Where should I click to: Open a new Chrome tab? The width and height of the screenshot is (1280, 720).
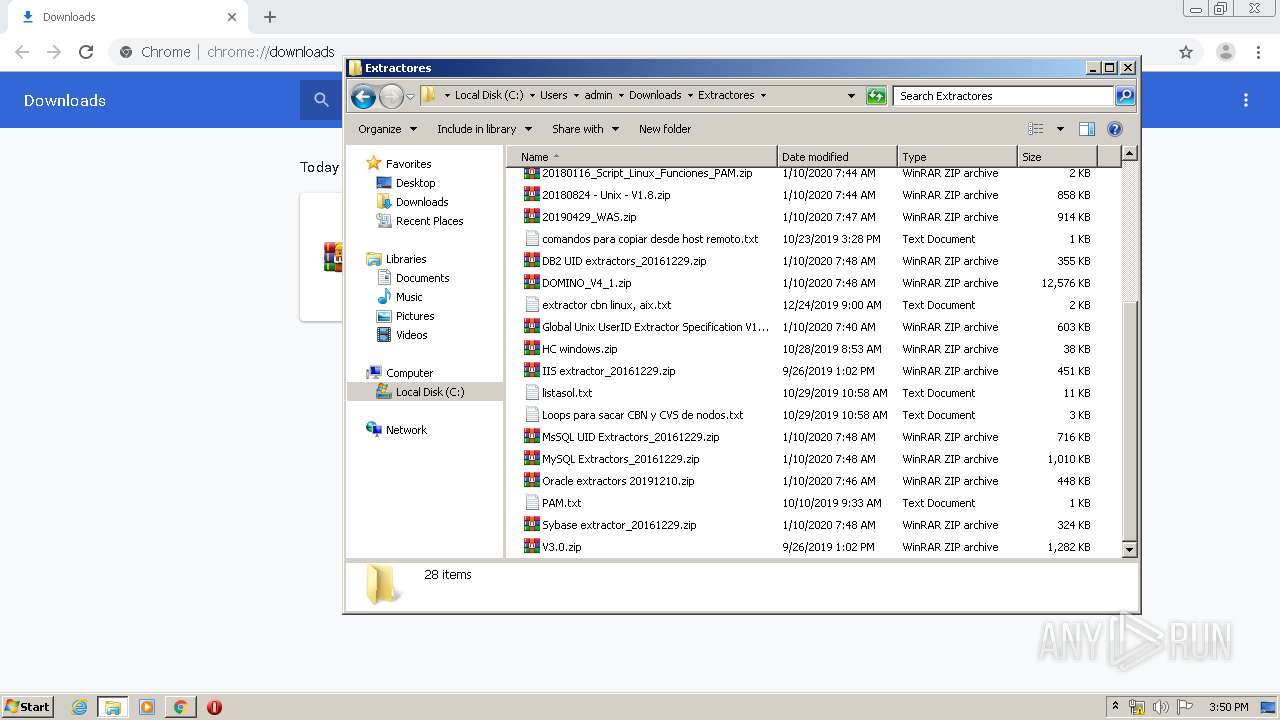point(270,17)
